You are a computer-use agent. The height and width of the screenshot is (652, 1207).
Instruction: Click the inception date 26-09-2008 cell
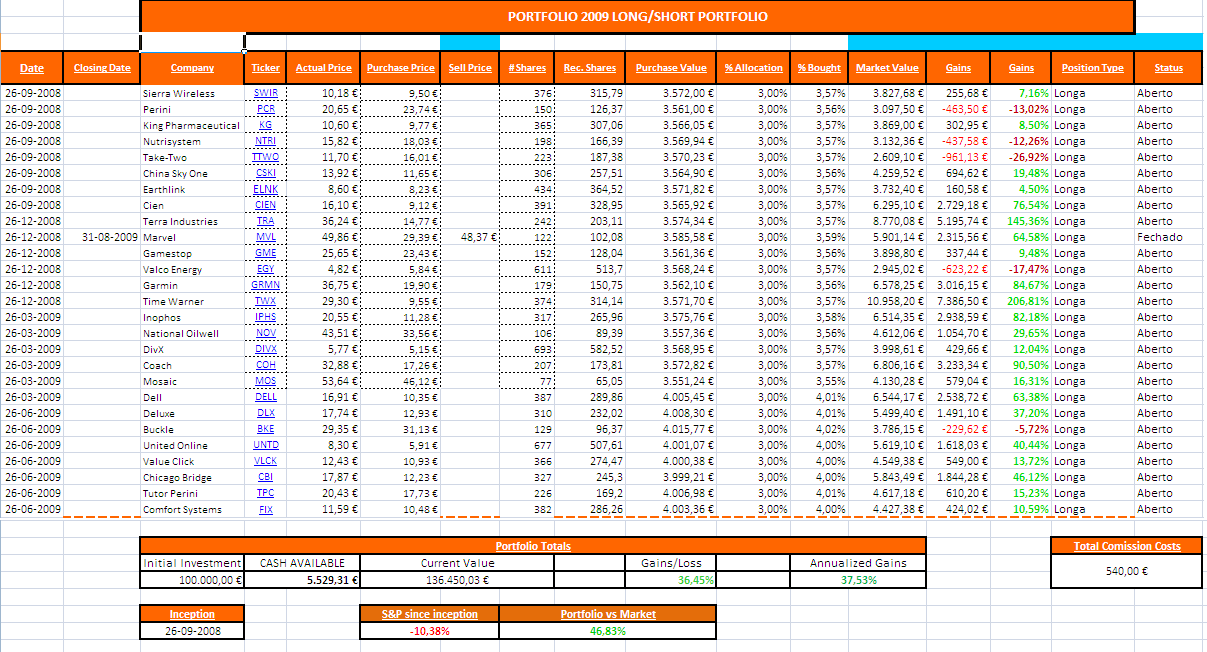tap(192, 631)
